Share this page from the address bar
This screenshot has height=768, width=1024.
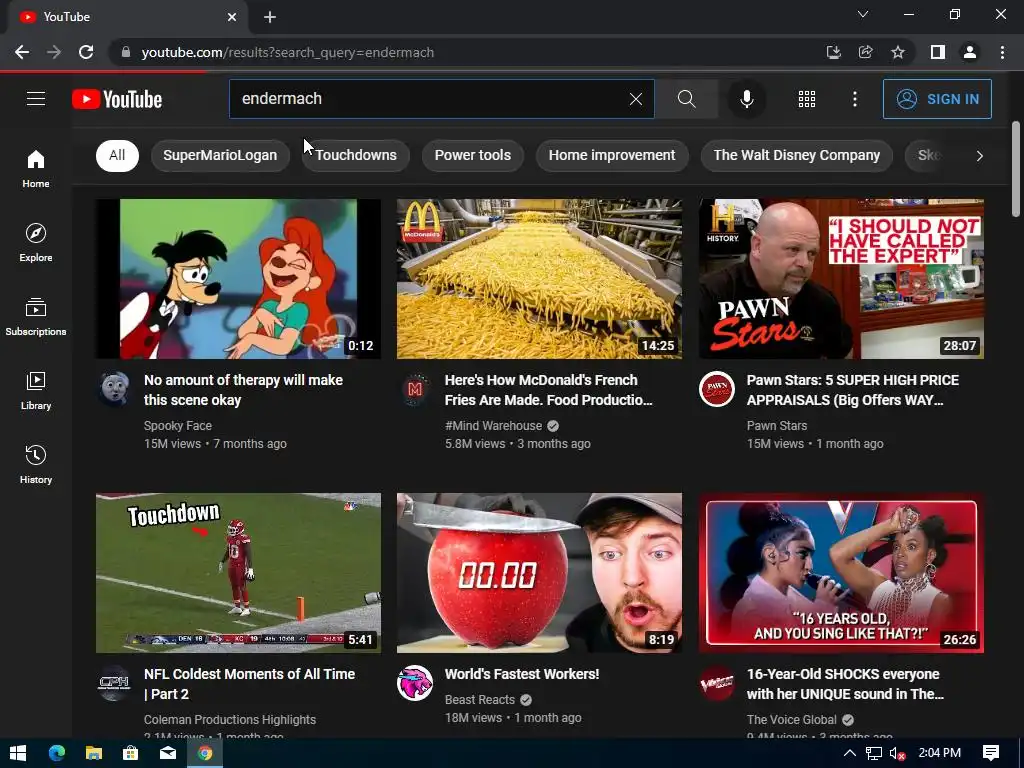[866, 52]
